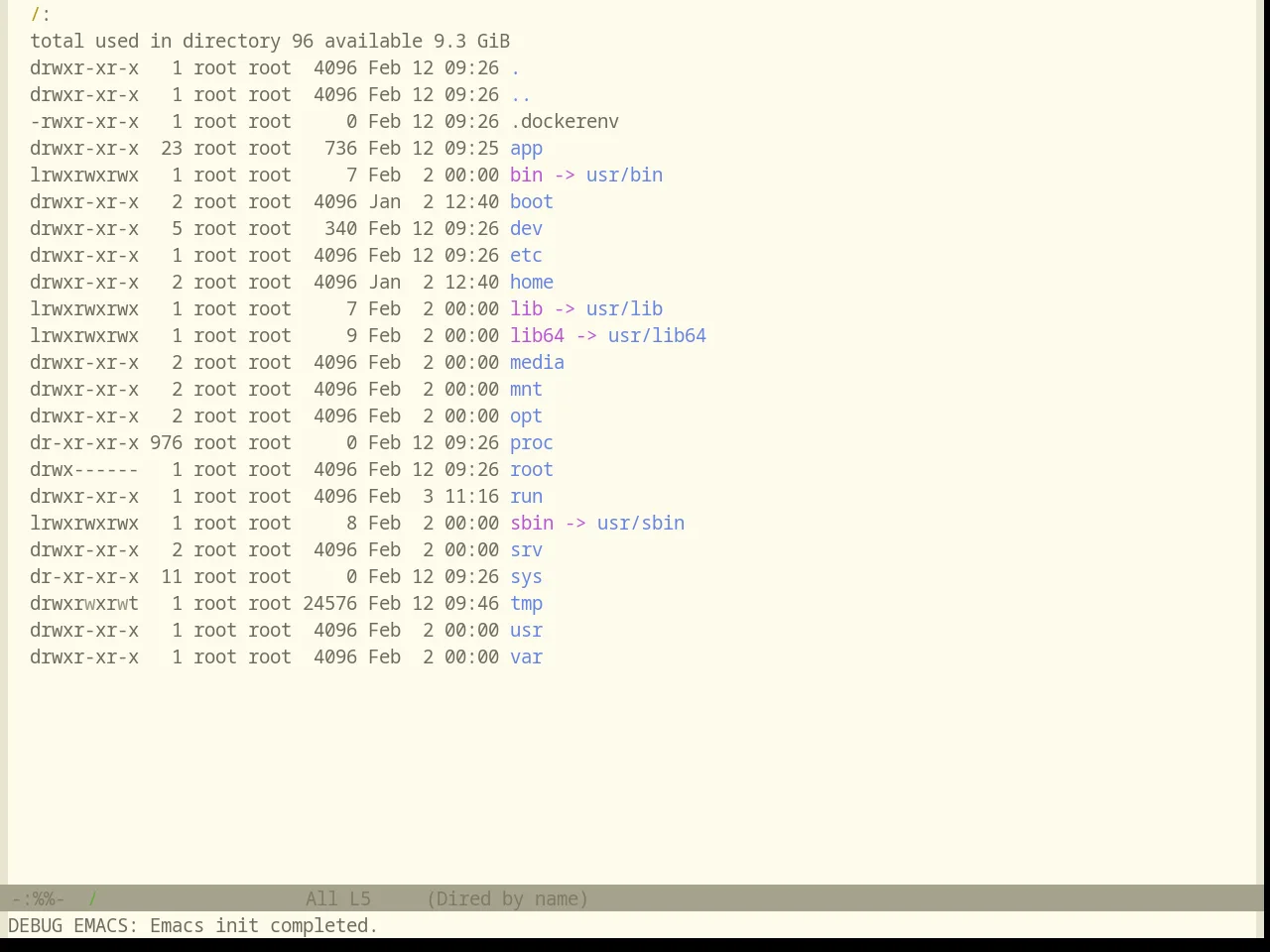
Task: Open the root directory entry
Action: [x=531, y=470]
